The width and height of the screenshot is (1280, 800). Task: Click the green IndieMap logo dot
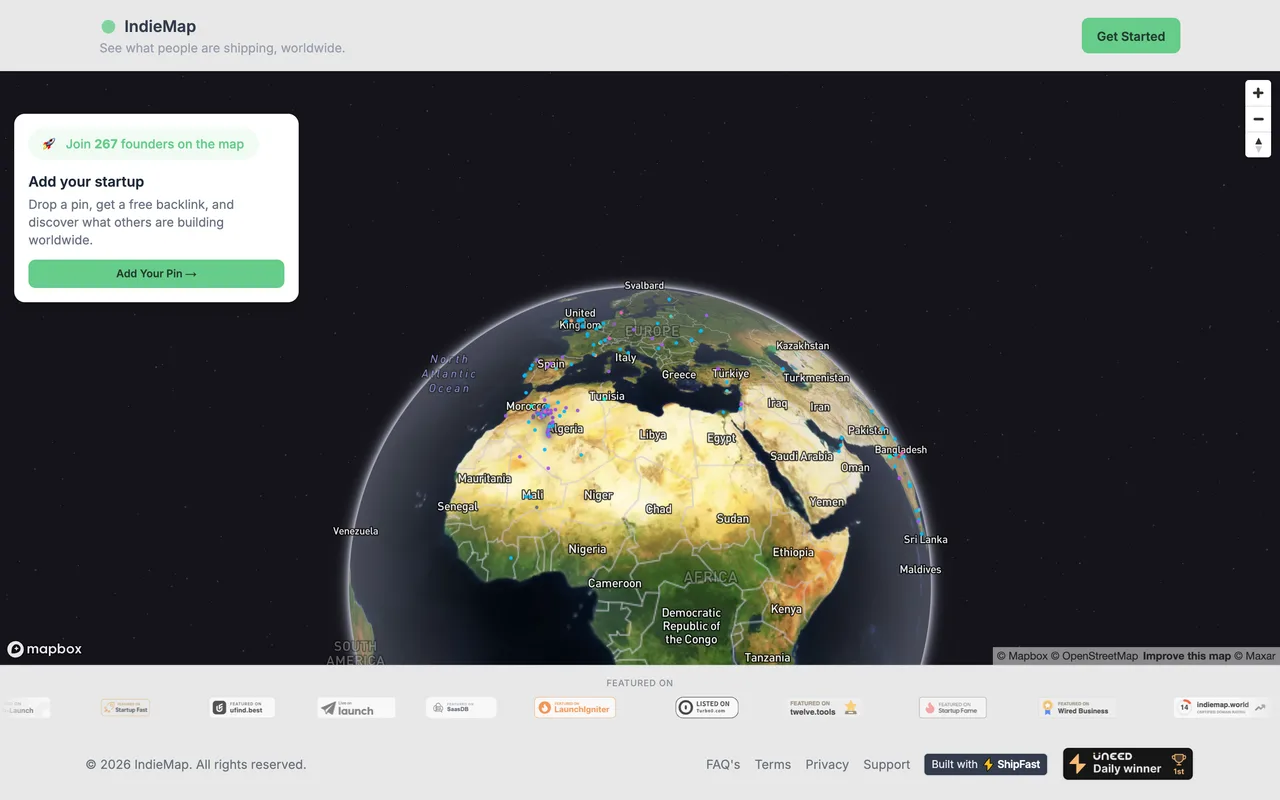point(108,27)
